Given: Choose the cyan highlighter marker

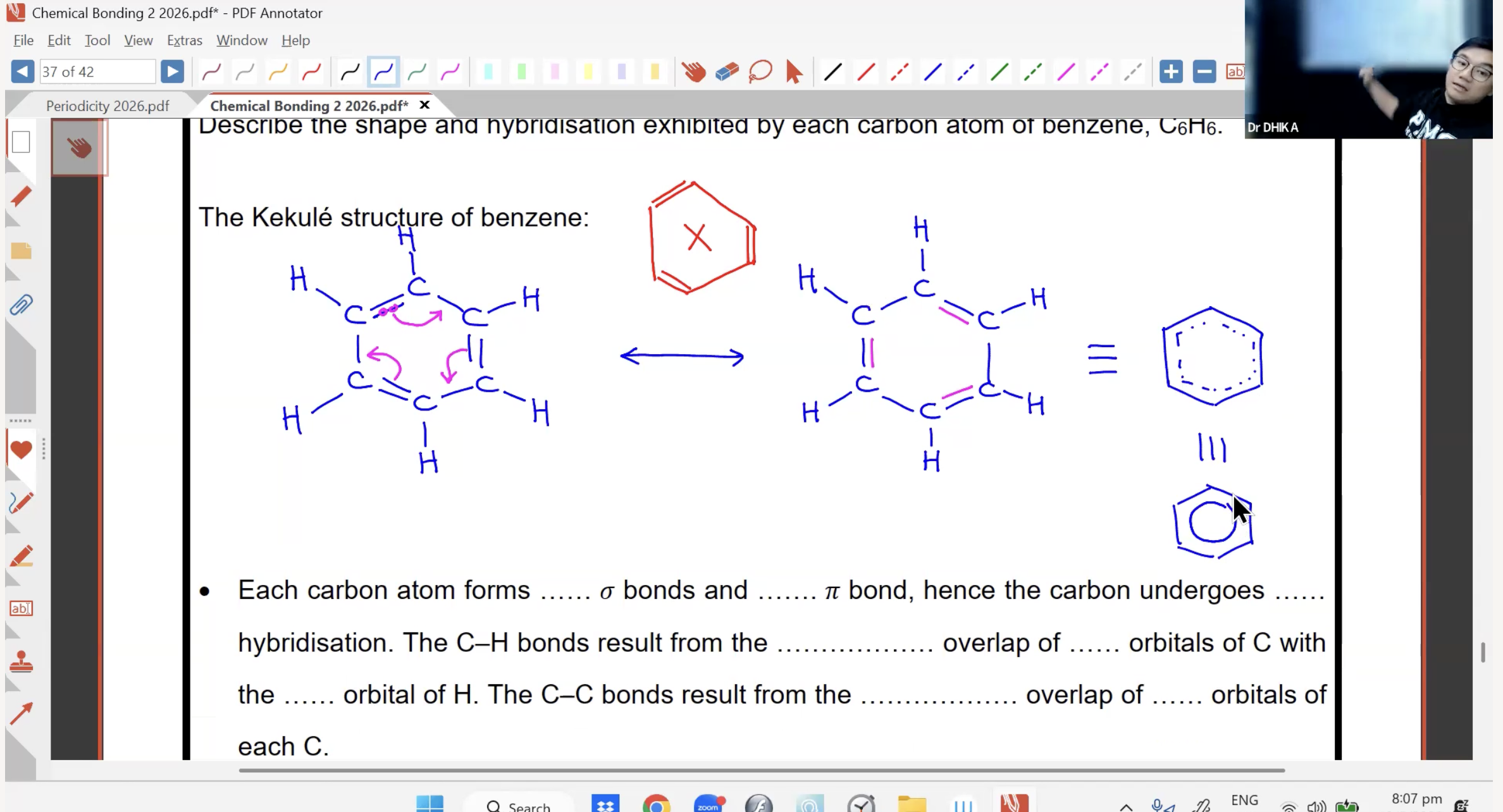Looking at the screenshot, I should pyautogui.click(x=488, y=71).
